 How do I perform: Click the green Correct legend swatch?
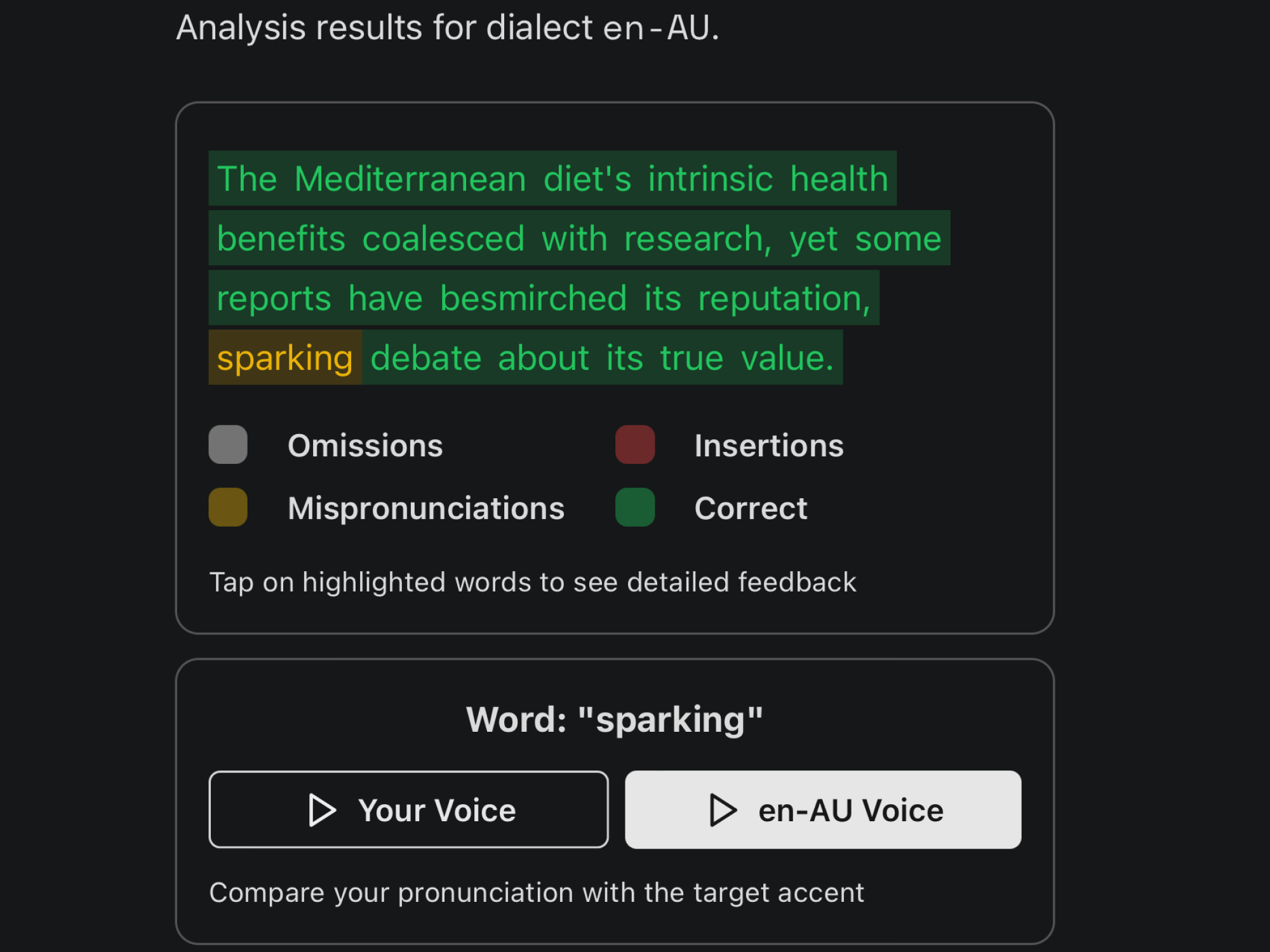(x=635, y=507)
